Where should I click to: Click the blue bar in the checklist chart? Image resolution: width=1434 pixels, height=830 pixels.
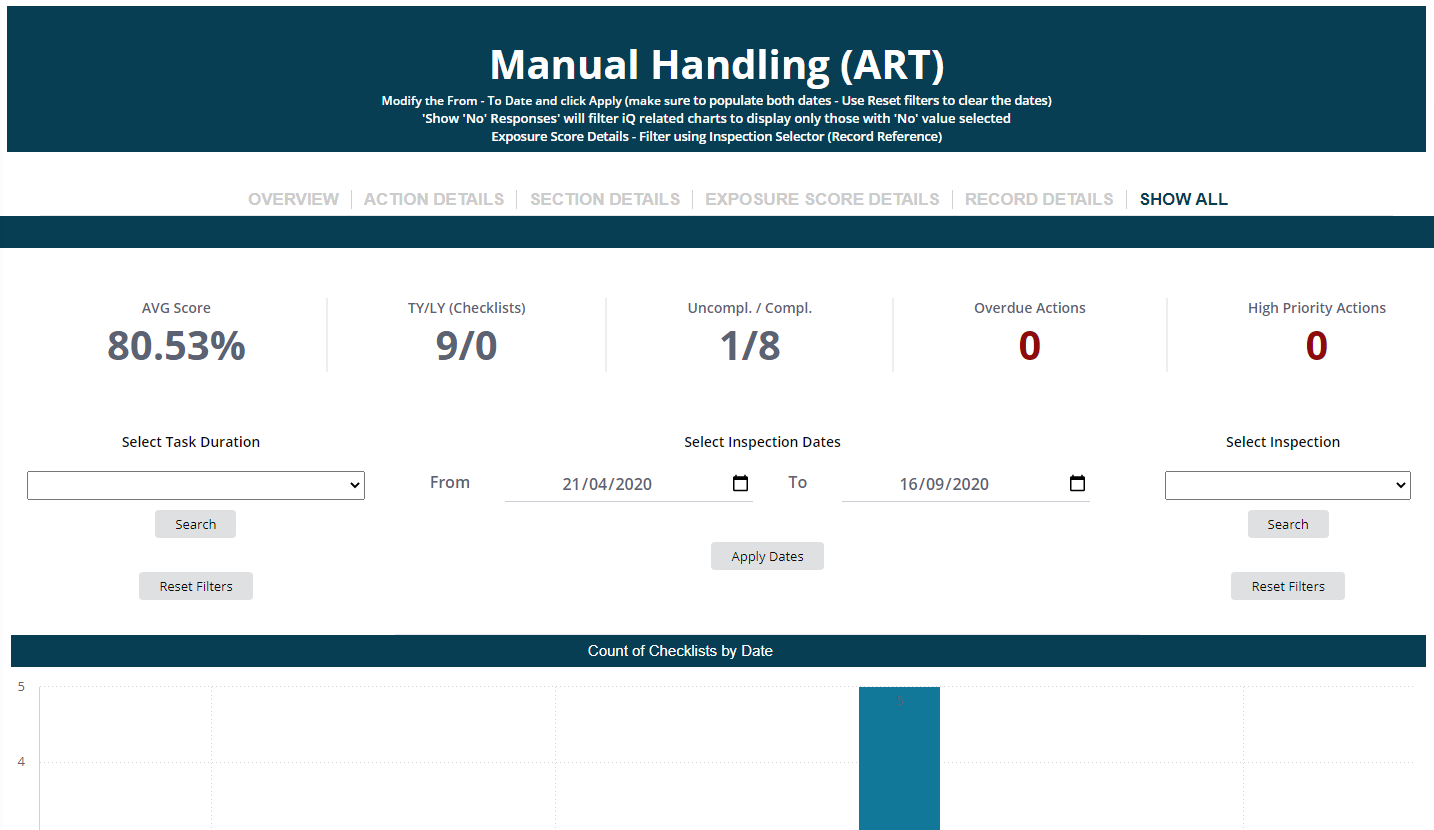click(x=899, y=760)
